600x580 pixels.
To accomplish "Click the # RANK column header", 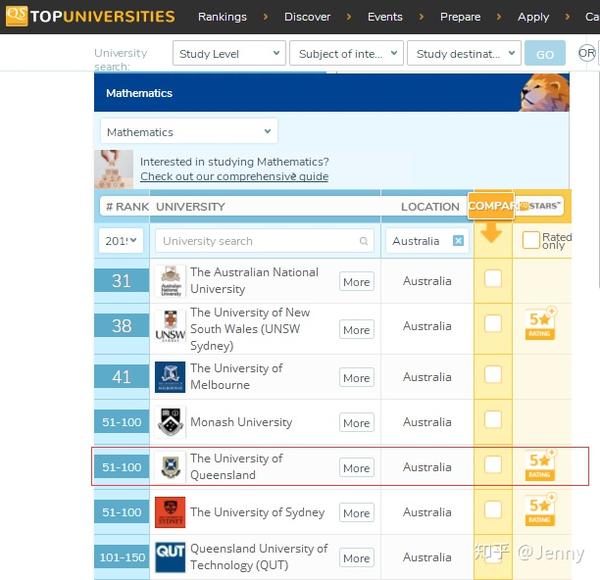I will 127,207.
